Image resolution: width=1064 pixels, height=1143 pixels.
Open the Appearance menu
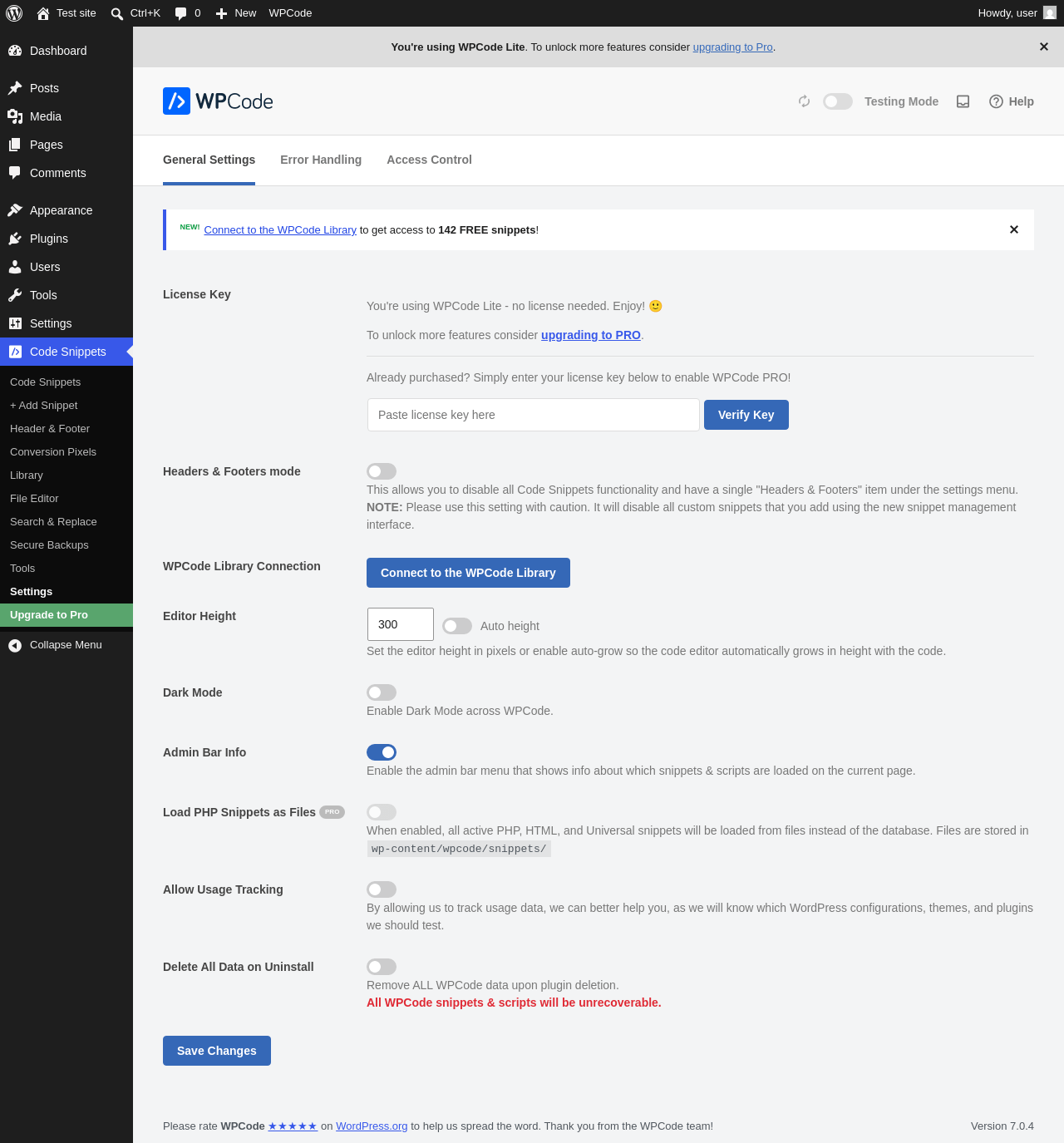66,210
